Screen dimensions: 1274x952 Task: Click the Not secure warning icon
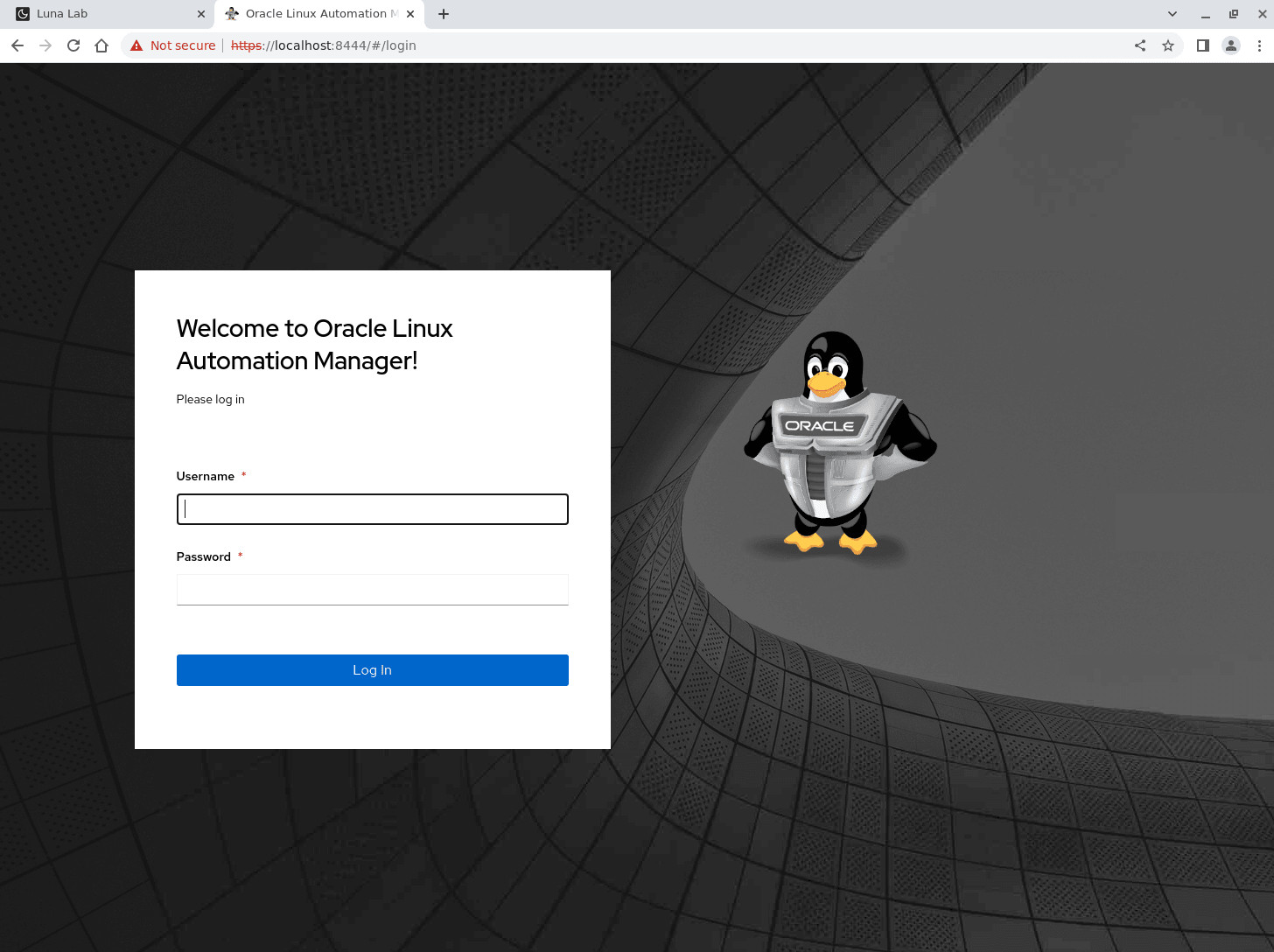pyautogui.click(x=136, y=45)
